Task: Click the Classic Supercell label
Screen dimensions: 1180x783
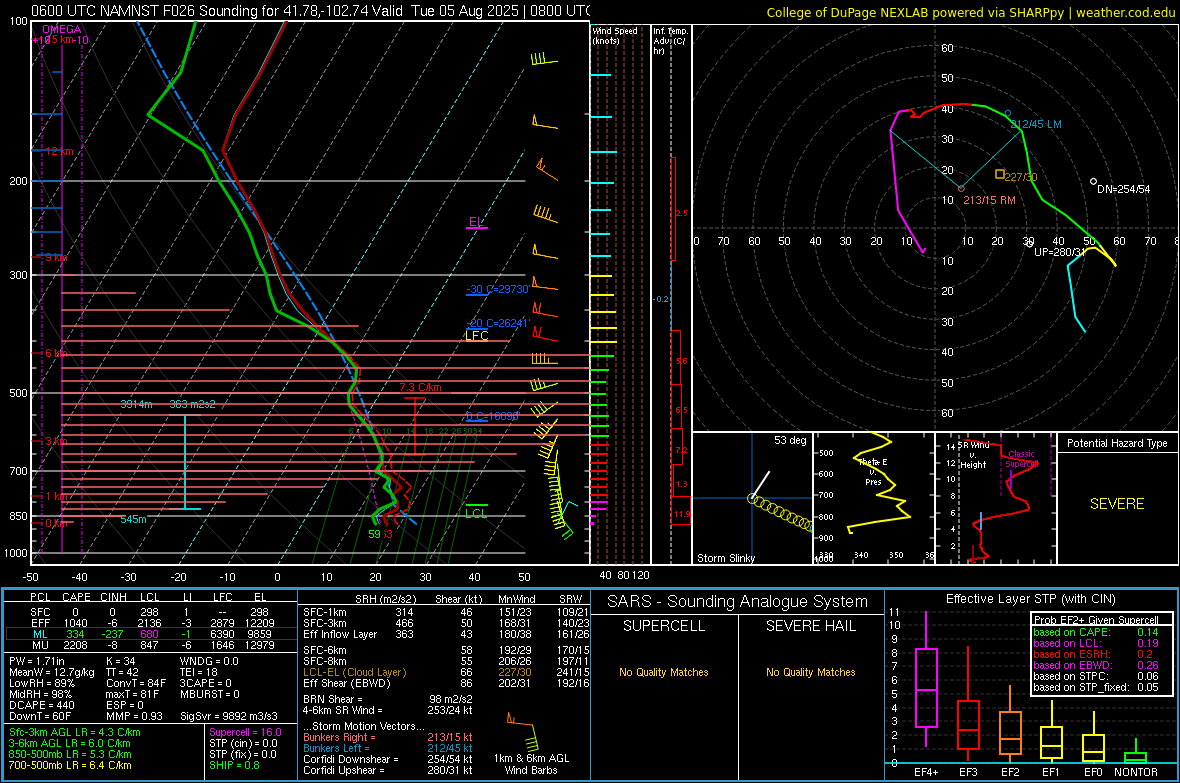Action: point(1021,459)
